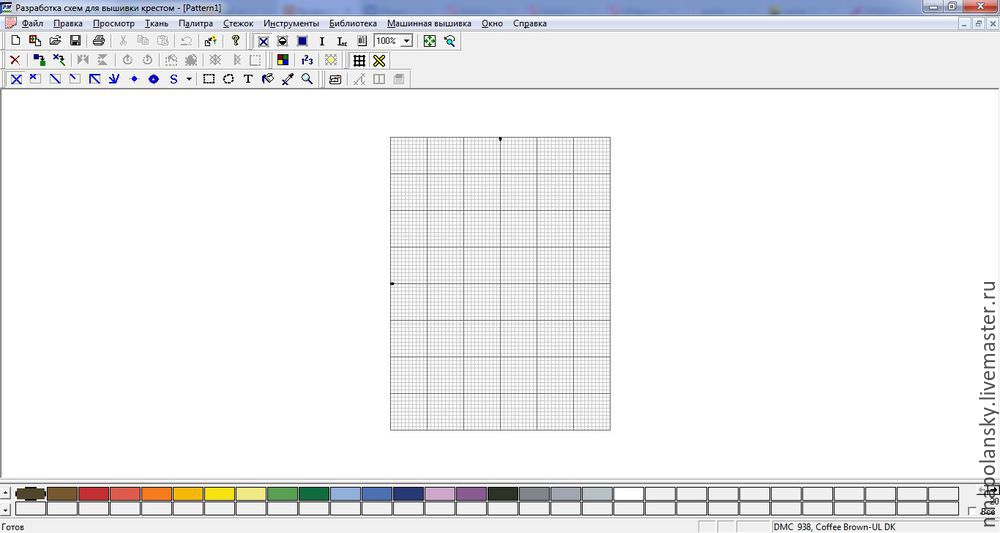Click the pattern grid canvas
The width and height of the screenshot is (1000, 533).
[x=500, y=284]
